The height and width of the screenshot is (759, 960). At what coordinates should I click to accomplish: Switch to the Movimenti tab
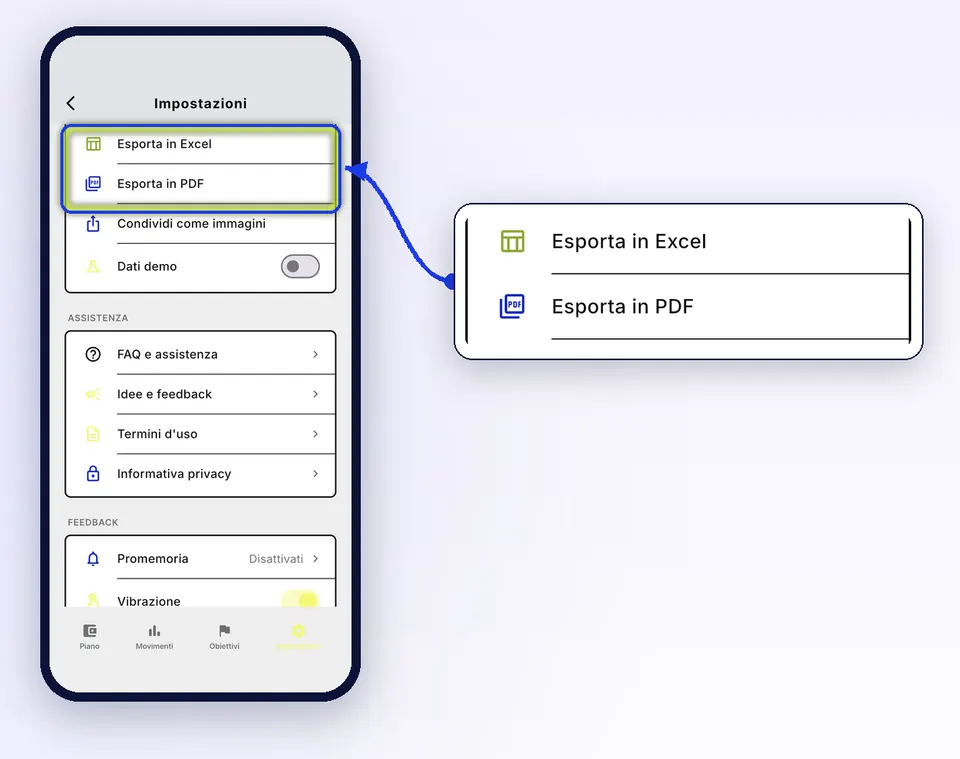154,637
